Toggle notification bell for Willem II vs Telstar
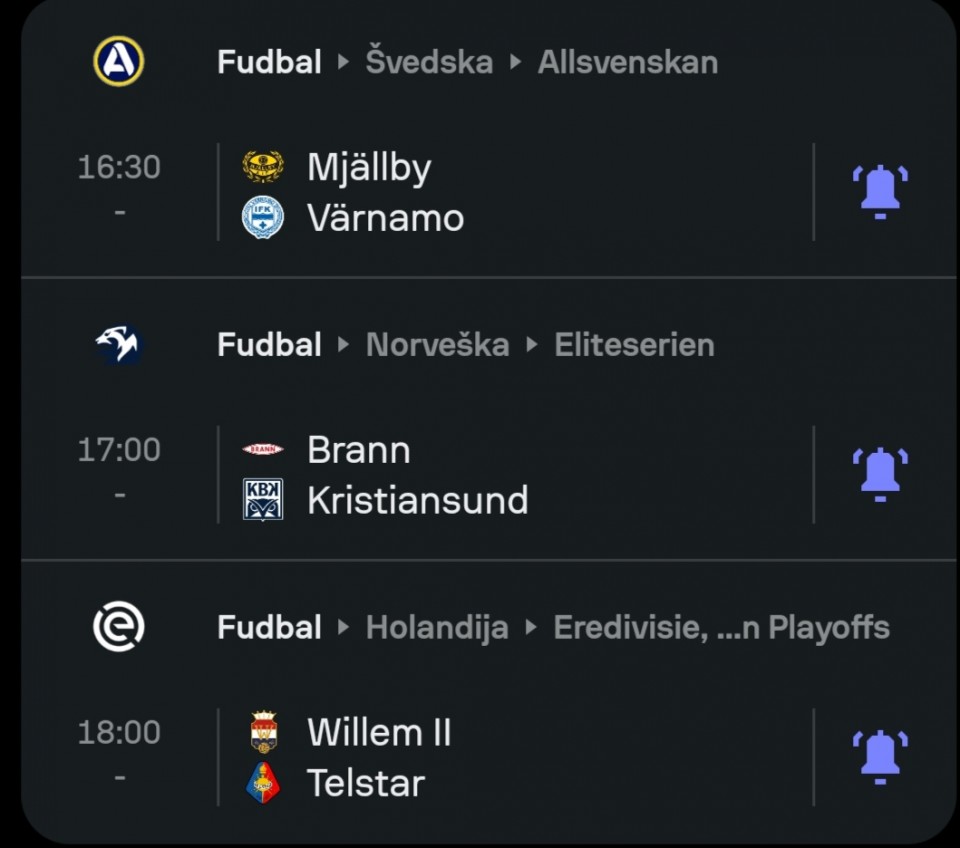Viewport: 960px width, 848px height. [880, 757]
